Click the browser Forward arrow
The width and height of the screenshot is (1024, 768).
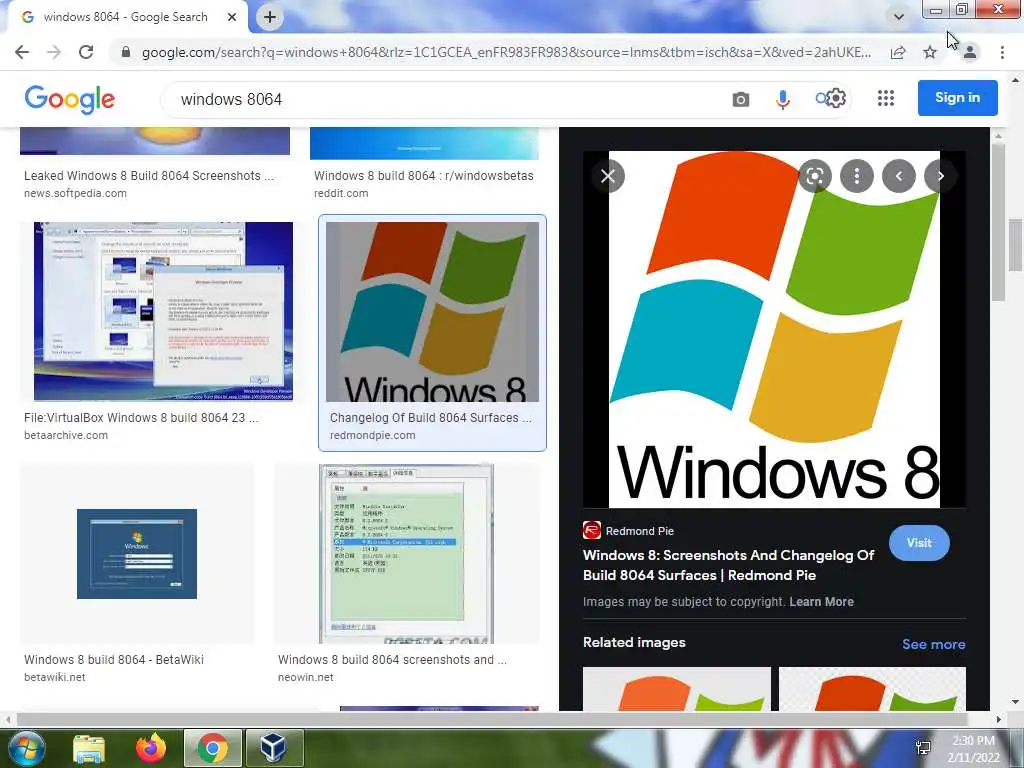(x=54, y=52)
